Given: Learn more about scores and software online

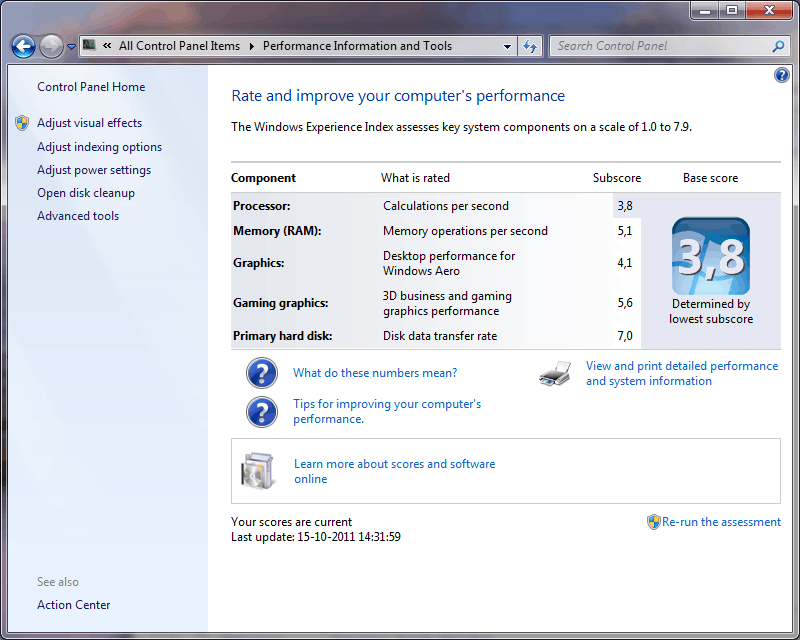Looking at the screenshot, I should pyautogui.click(x=394, y=472).
